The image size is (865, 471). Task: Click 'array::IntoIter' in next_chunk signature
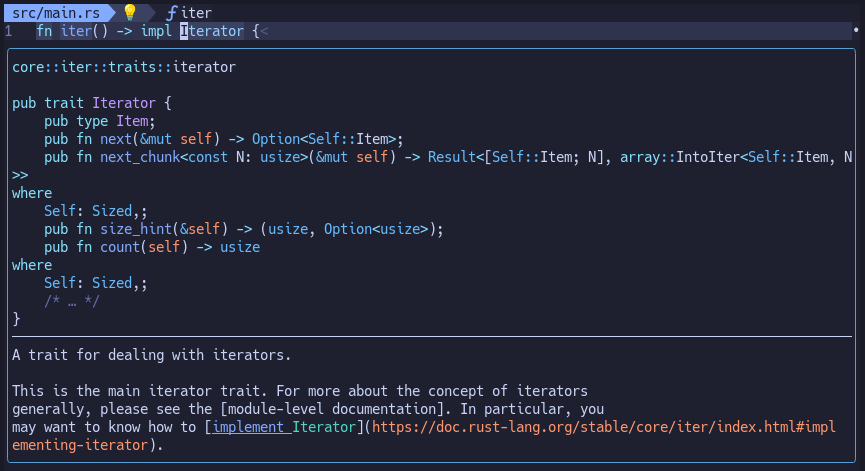(680, 157)
